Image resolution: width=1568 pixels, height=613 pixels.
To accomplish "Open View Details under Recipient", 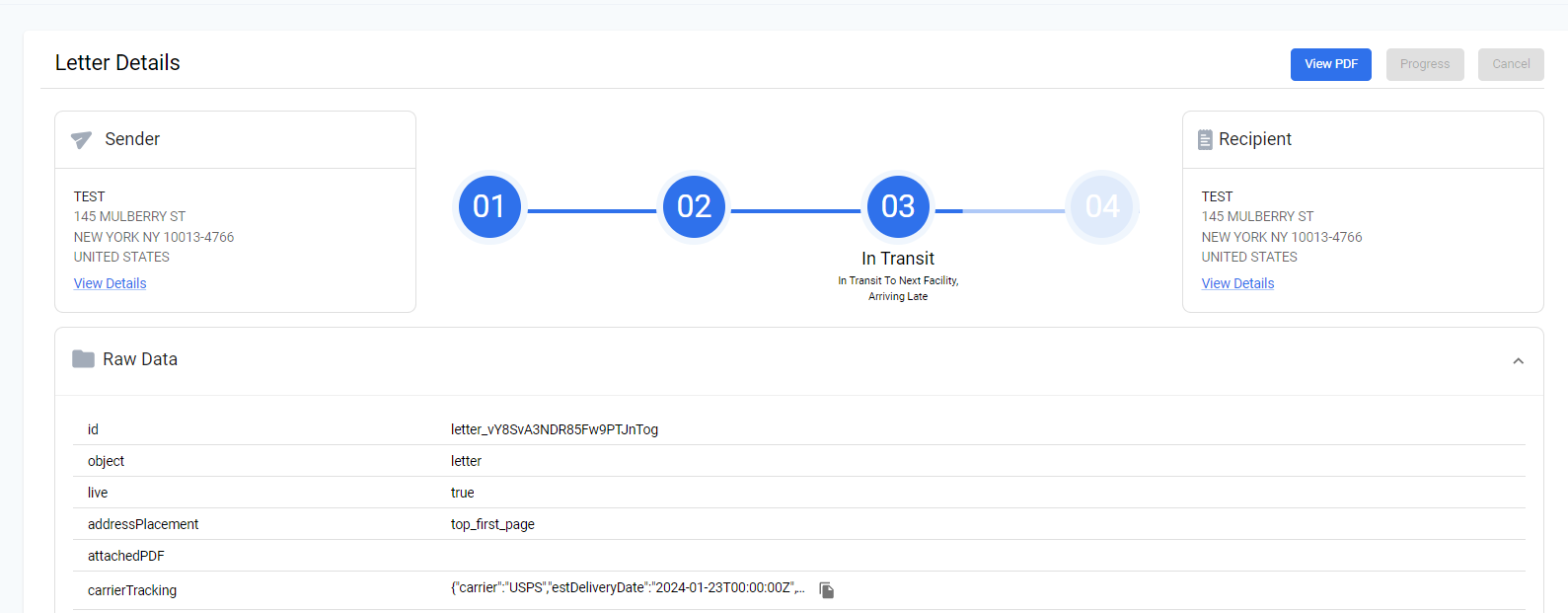I will click(1237, 283).
